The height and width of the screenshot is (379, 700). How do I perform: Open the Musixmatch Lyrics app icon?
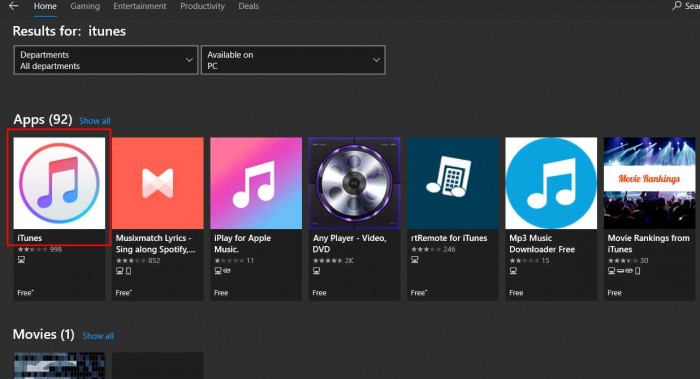(x=158, y=183)
